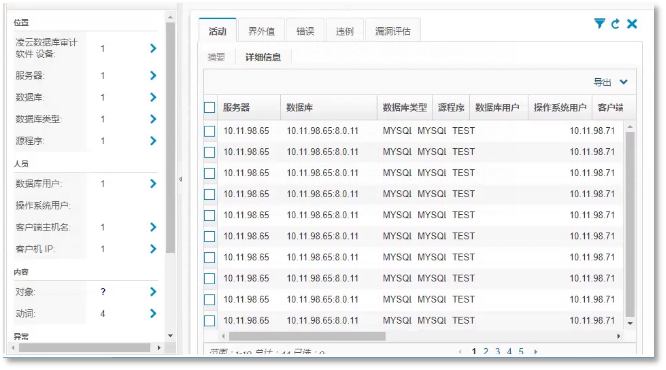The image size is (666, 370).
Task: Check the last visible row's checkbox
Action: tap(209, 320)
